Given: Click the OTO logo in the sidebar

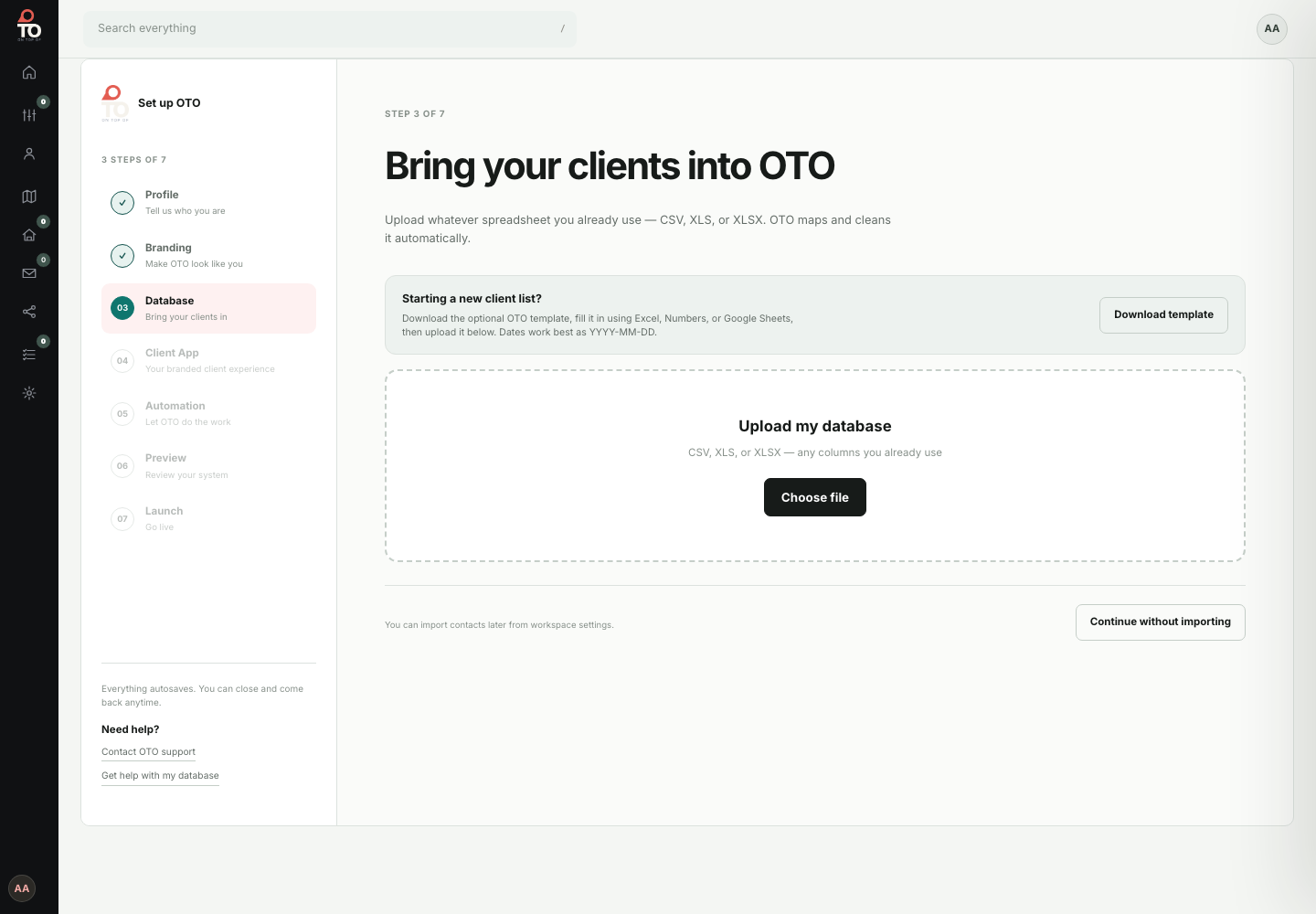Looking at the screenshot, I should click(29, 26).
